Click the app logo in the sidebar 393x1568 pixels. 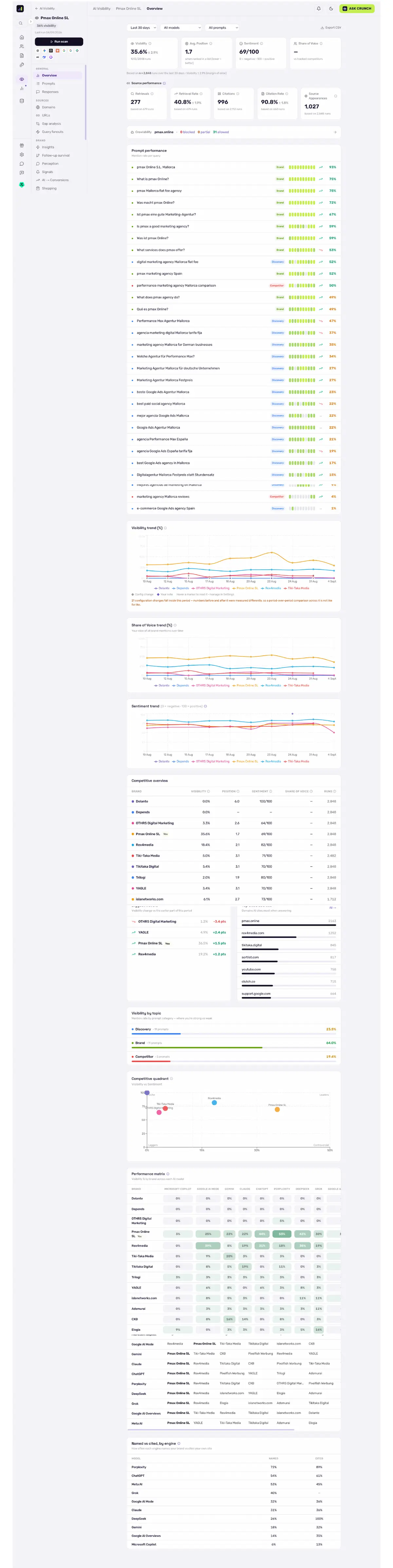pyautogui.click(x=20, y=9)
